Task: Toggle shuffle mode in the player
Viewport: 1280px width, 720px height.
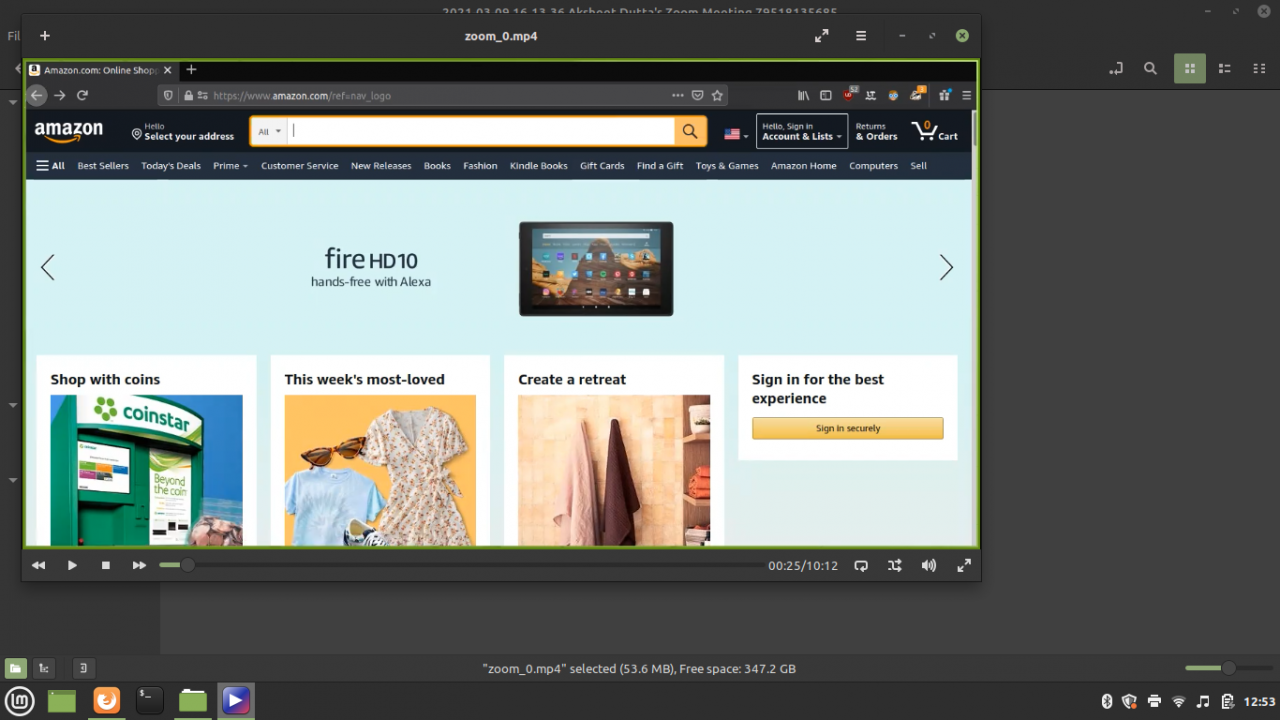Action: (895, 566)
